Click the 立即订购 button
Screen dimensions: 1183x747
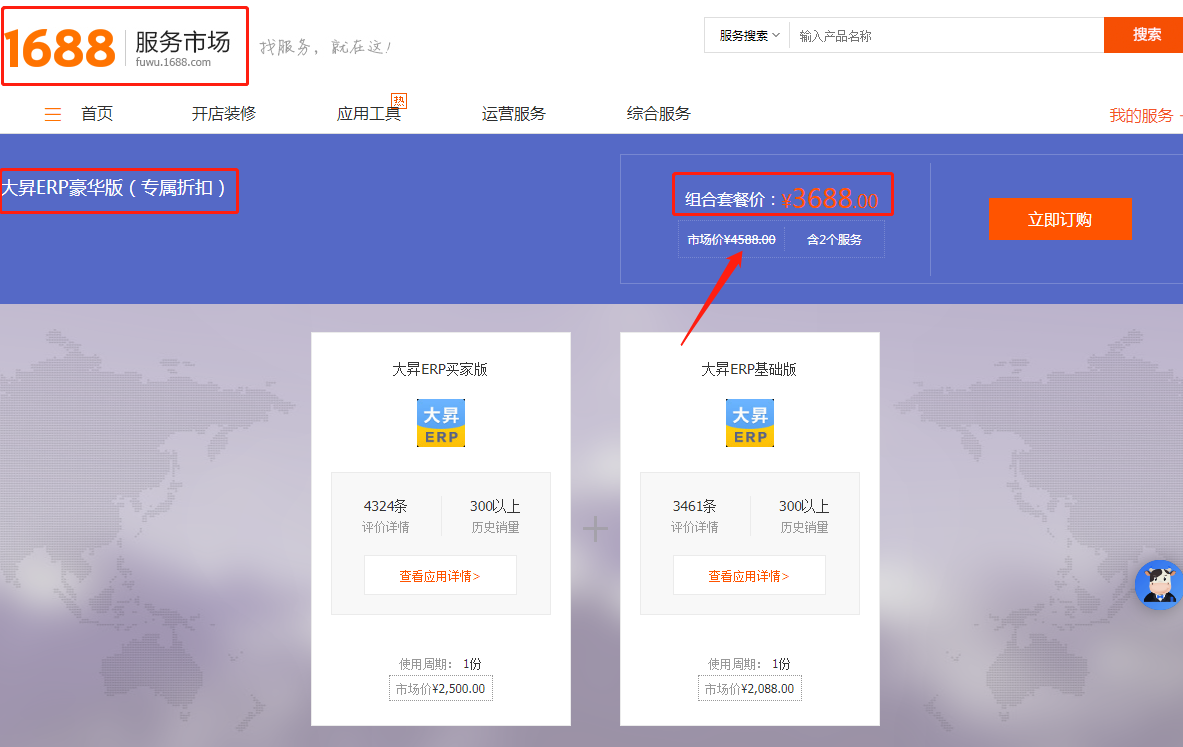1060,219
